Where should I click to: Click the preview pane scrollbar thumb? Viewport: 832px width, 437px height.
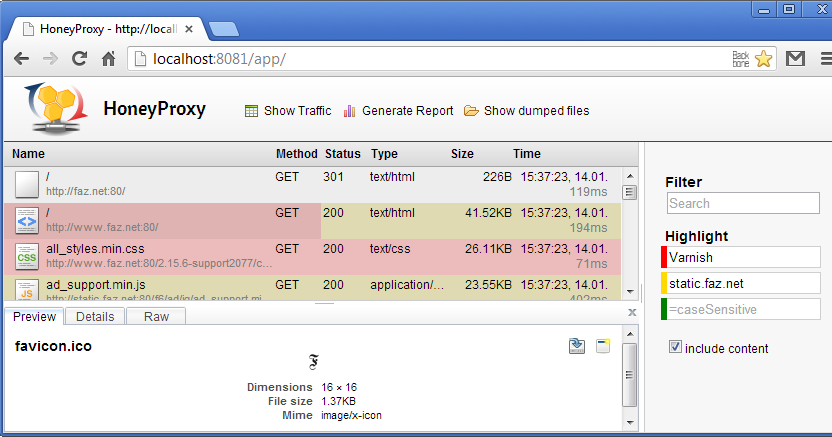pyautogui.click(x=630, y=374)
